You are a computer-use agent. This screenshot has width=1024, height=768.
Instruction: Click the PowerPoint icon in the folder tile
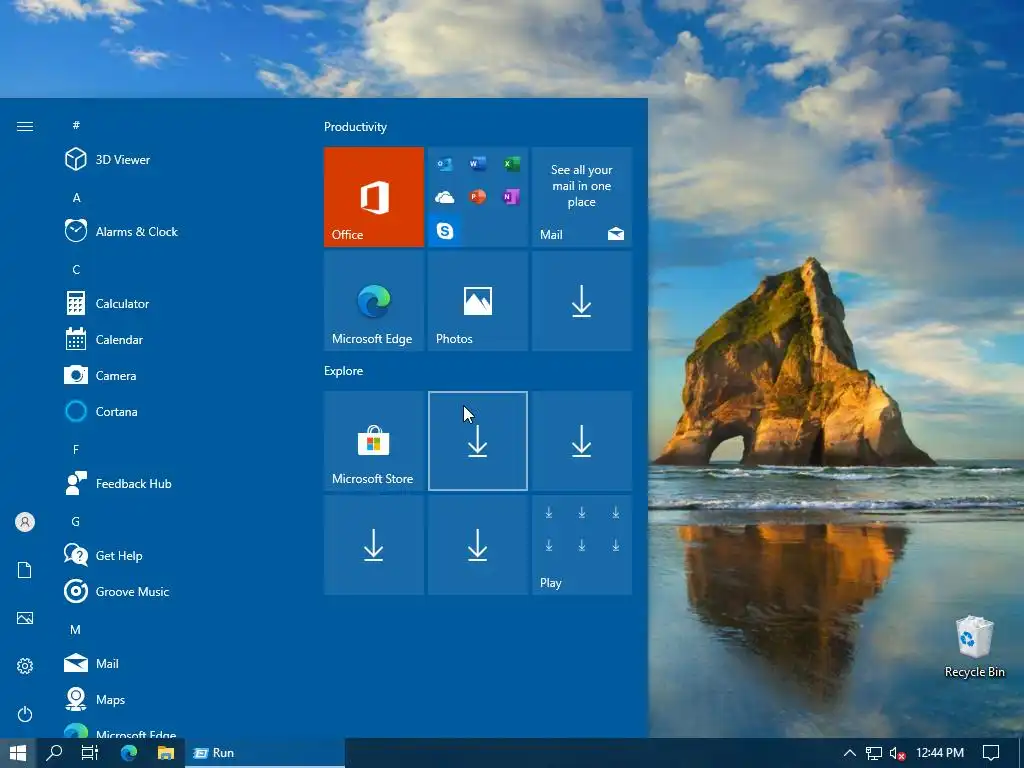[x=477, y=197]
